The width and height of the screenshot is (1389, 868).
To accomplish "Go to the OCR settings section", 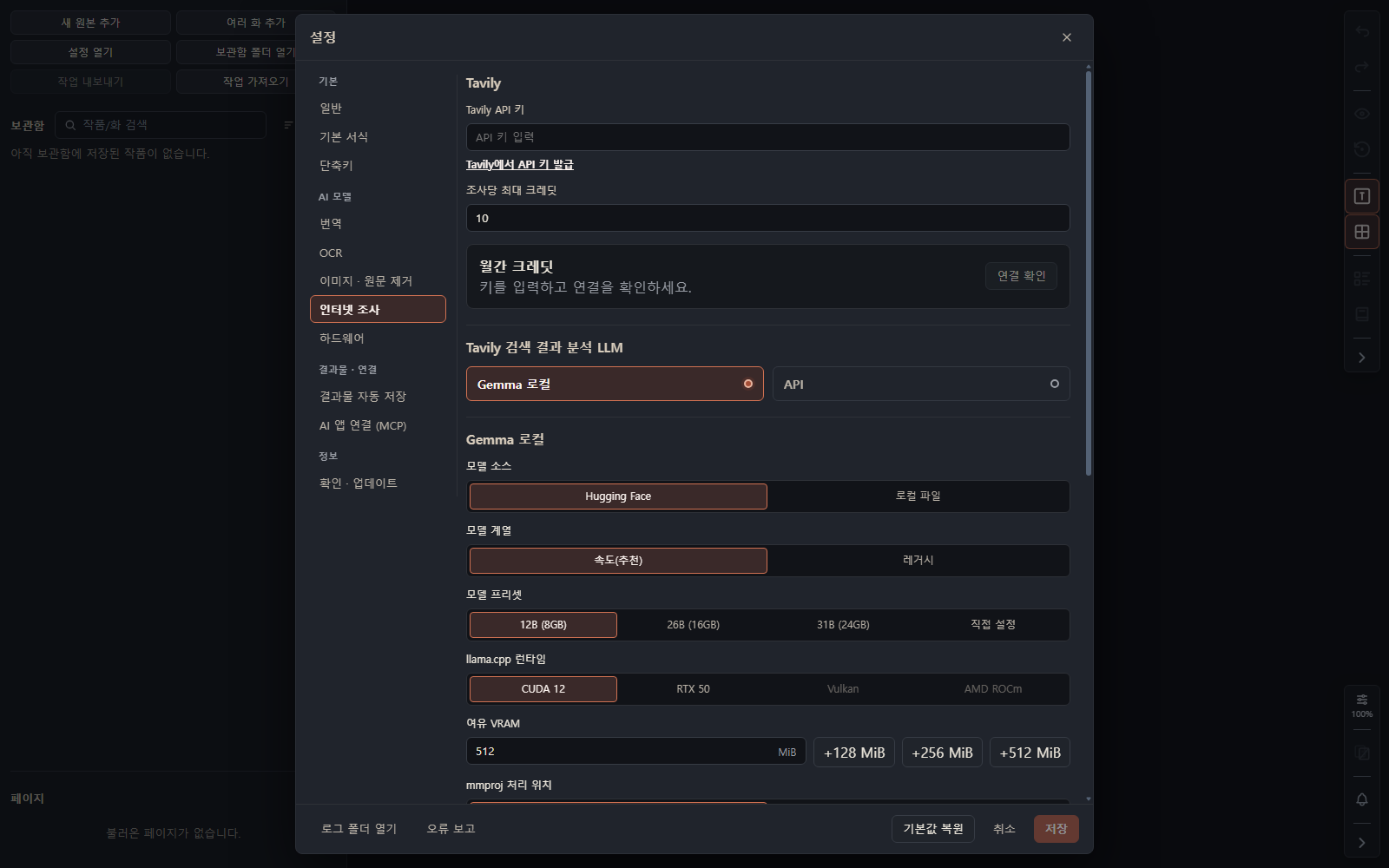I will click(378, 253).
